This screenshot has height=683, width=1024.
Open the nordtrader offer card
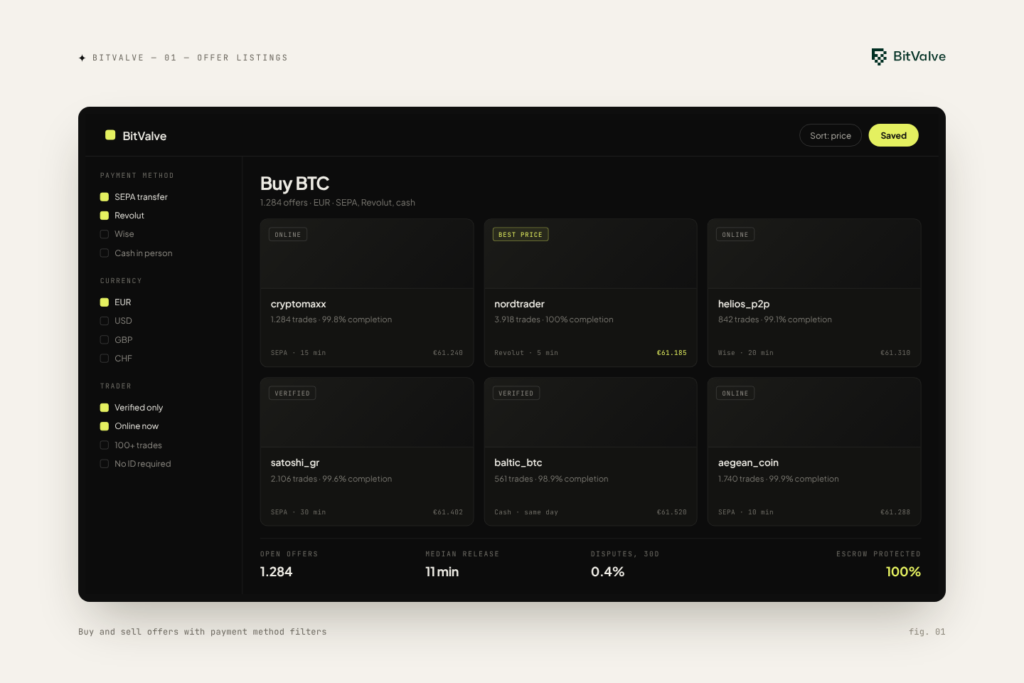tap(590, 293)
